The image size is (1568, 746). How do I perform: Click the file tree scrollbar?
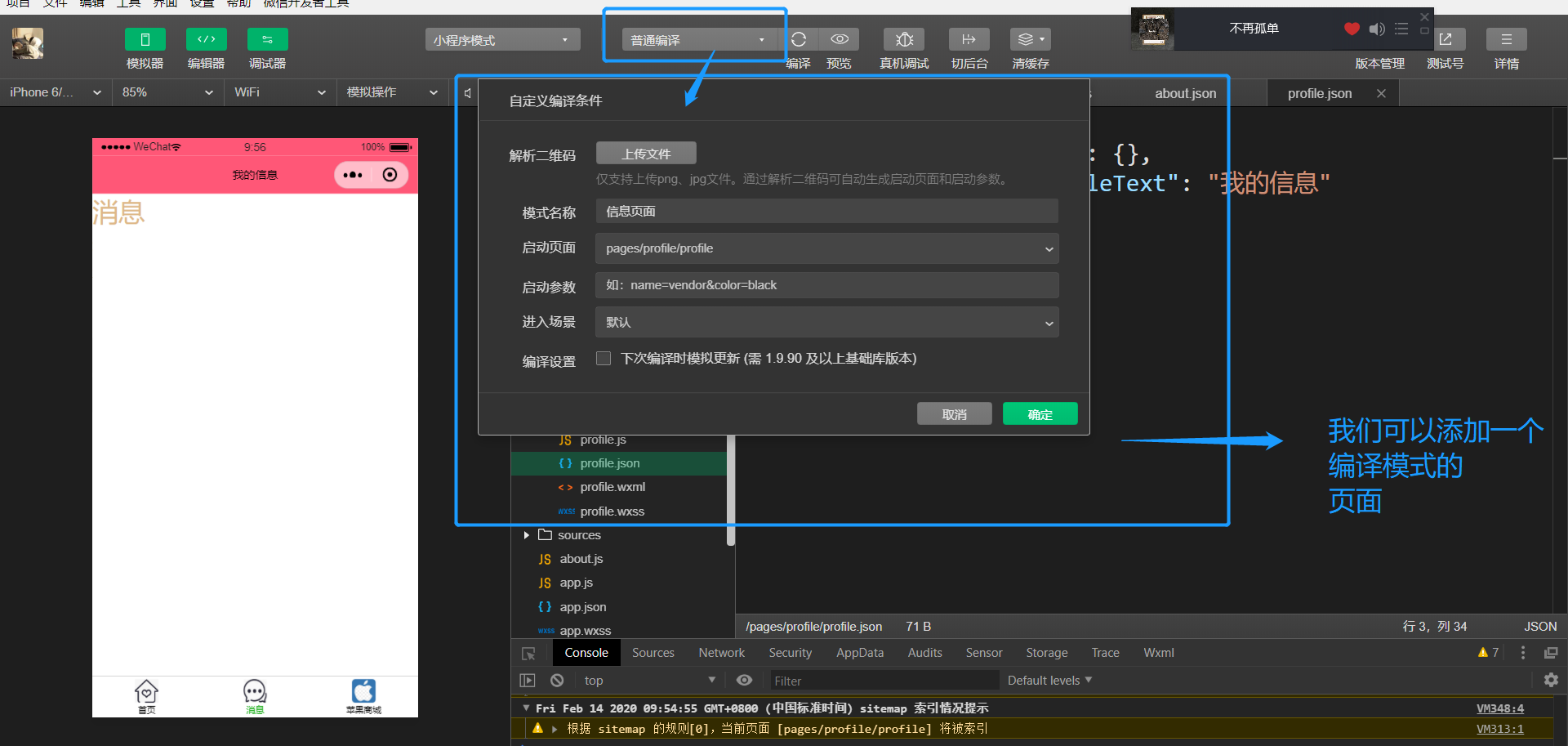tap(731, 490)
